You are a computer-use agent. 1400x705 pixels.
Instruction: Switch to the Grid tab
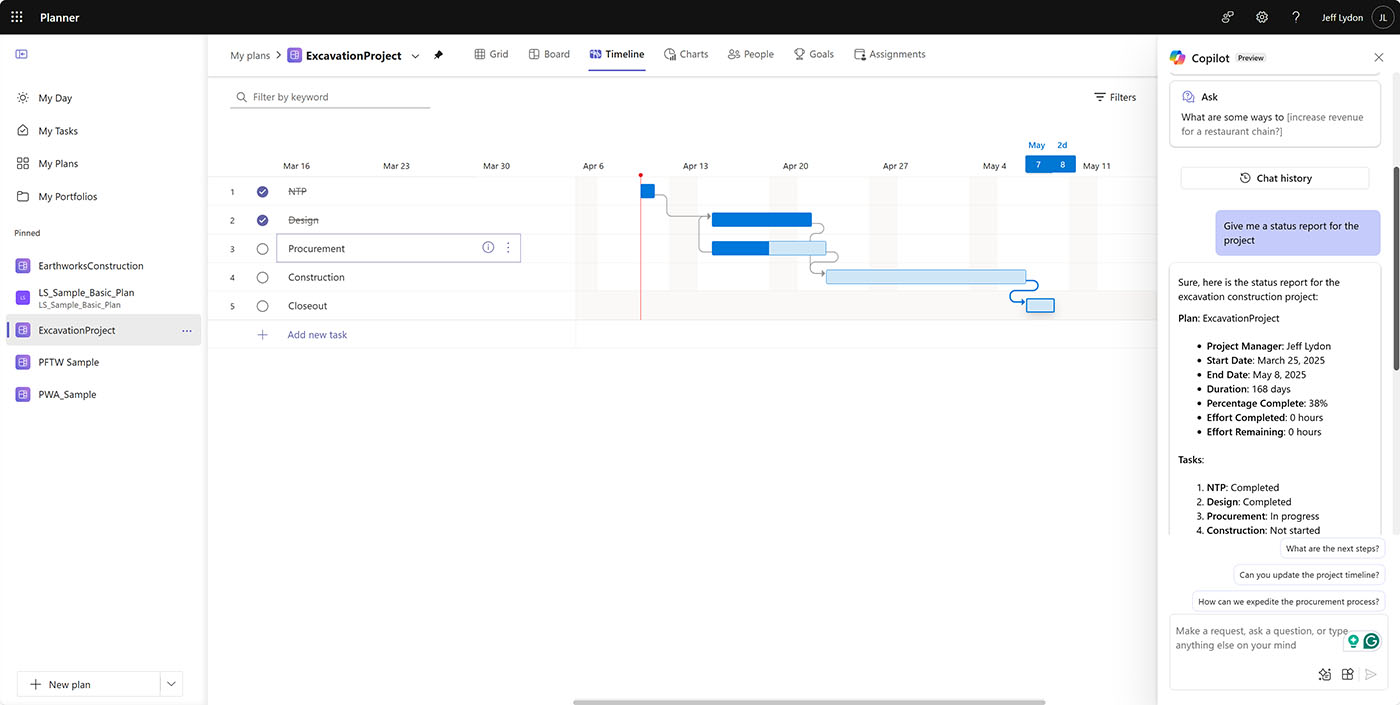(x=491, y=54)
